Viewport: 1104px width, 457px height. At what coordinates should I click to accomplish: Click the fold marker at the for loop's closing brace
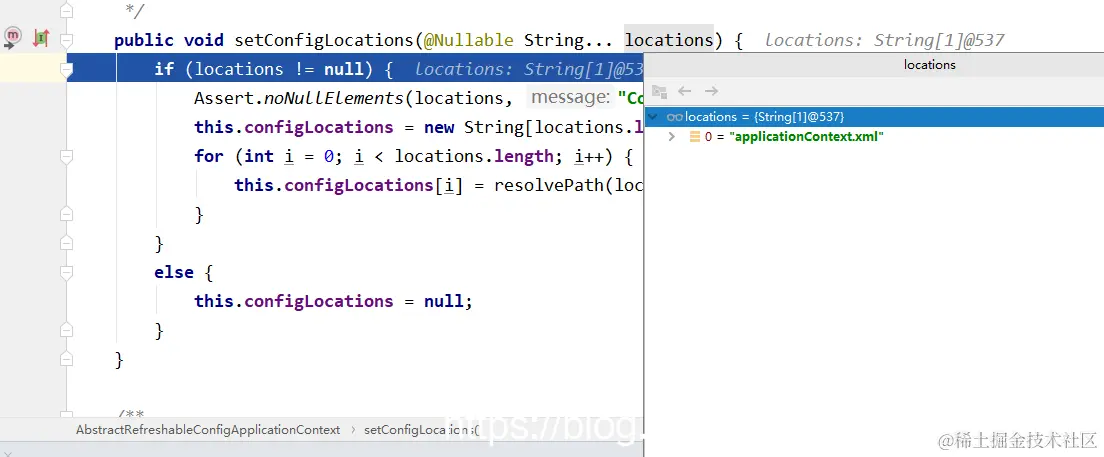(66, 213)
